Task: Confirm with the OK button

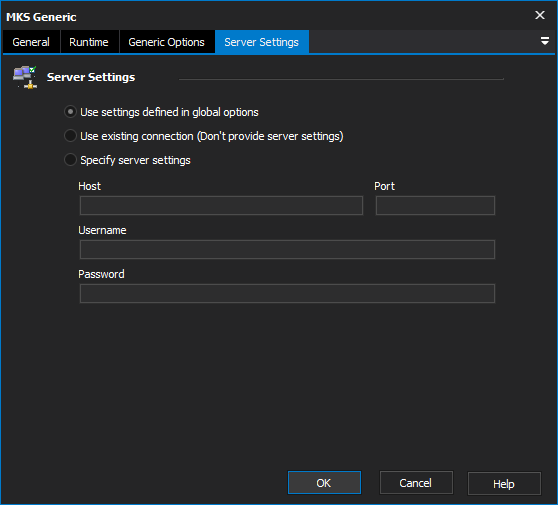Action: point(324,483)
